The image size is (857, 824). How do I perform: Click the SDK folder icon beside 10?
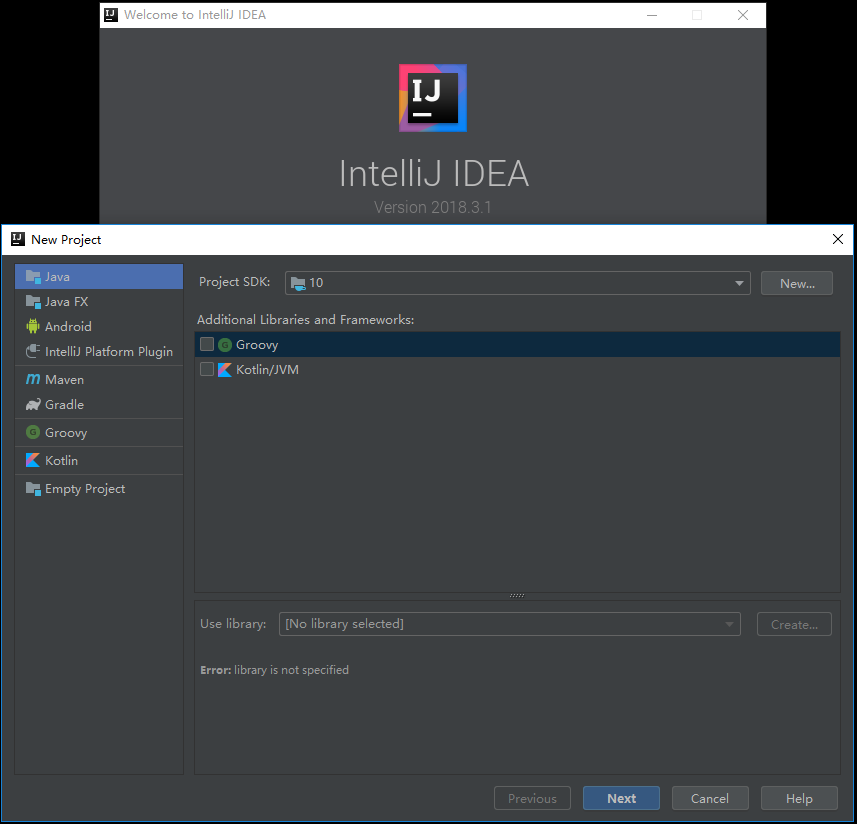[x=298, y=283]
